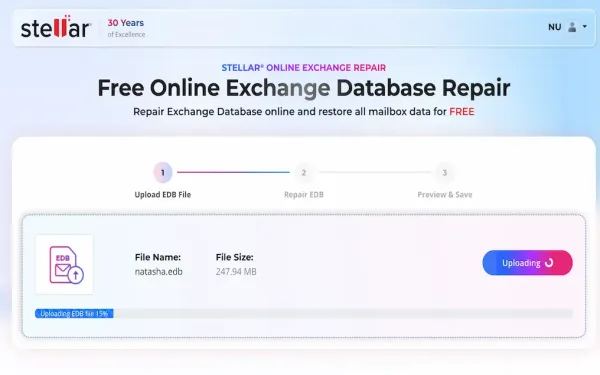This screenshot has width=600, height=375.
Task: Select step 1 circle in the wizard
Action: [163, 173]
